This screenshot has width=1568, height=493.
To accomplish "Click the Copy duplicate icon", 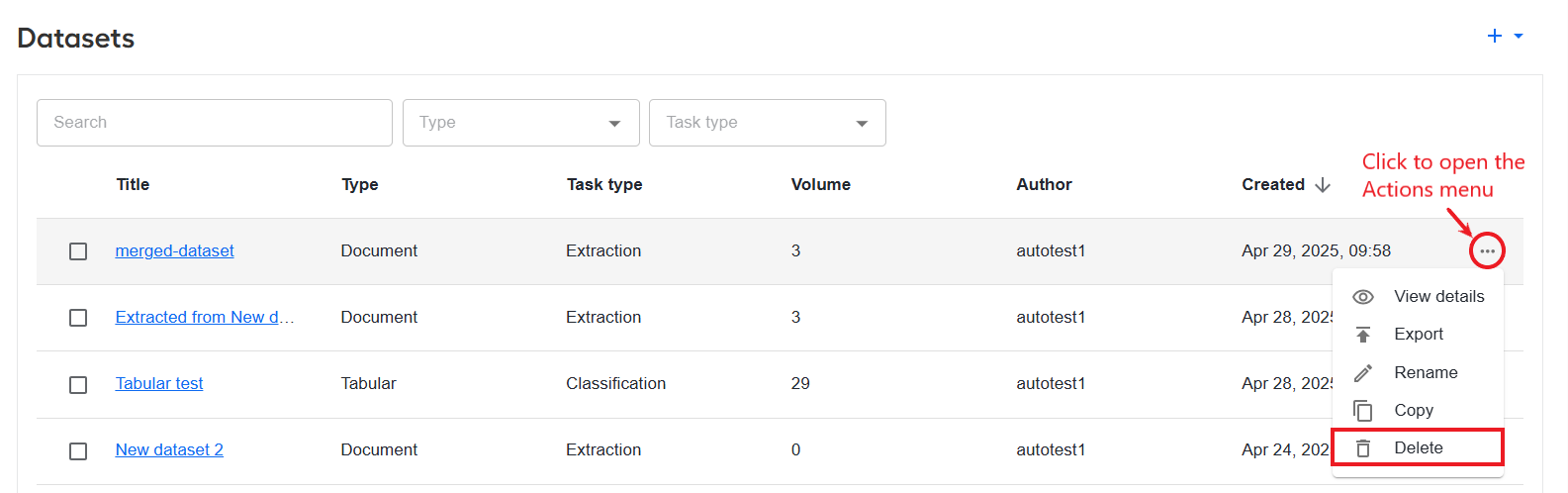I will pyautogui.click(x=1363, y=411).
